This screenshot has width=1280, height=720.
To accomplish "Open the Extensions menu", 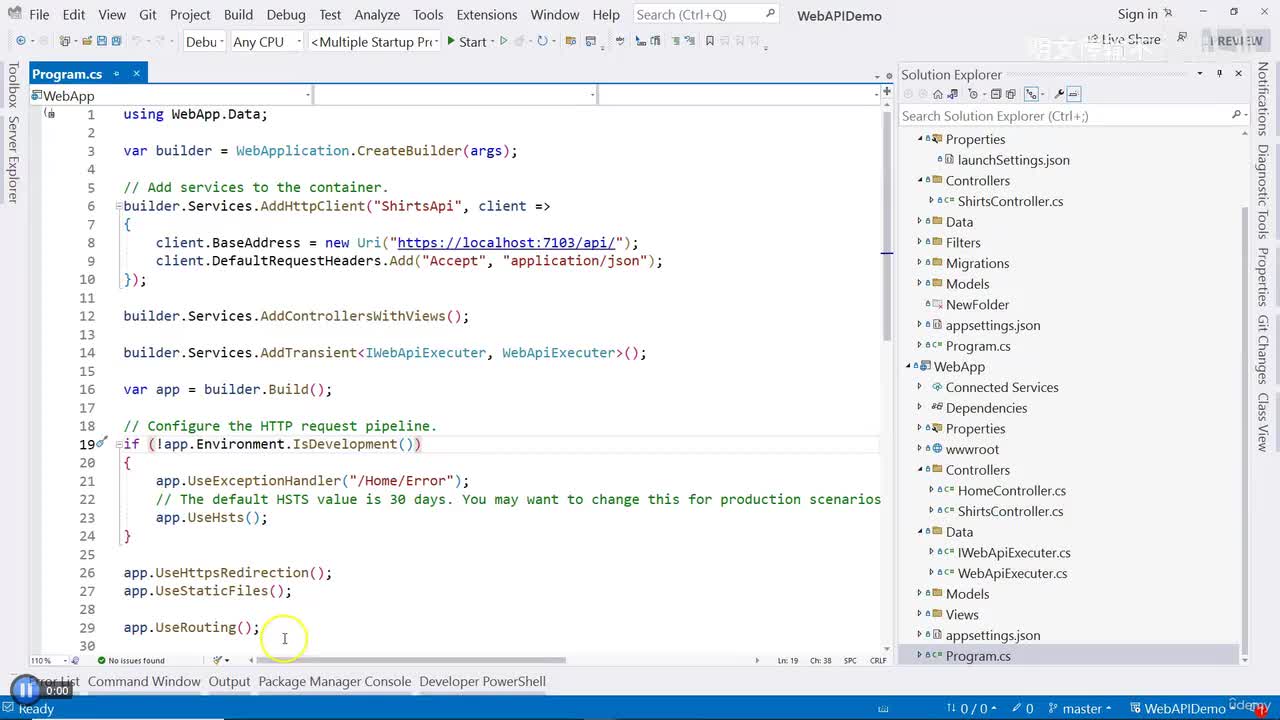I will [486, 14].
